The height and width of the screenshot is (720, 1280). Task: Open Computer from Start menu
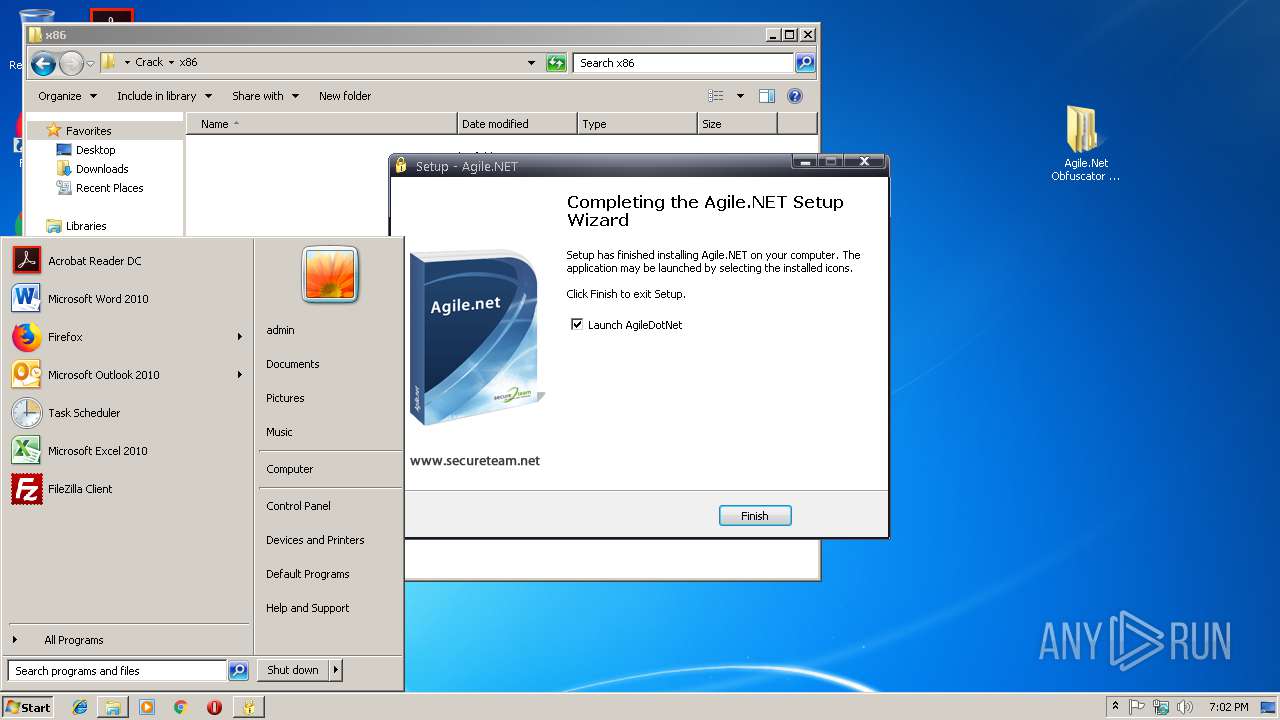[290, 469]
